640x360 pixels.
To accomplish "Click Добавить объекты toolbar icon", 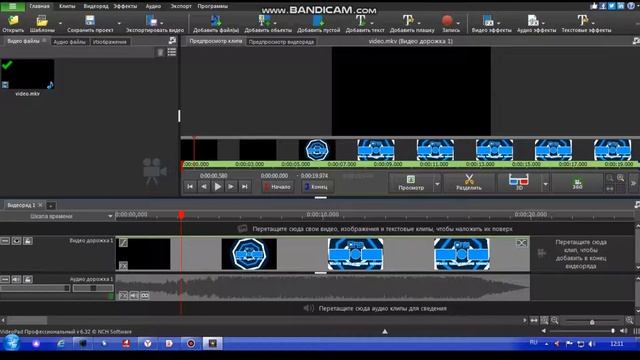I will [264, 20].
